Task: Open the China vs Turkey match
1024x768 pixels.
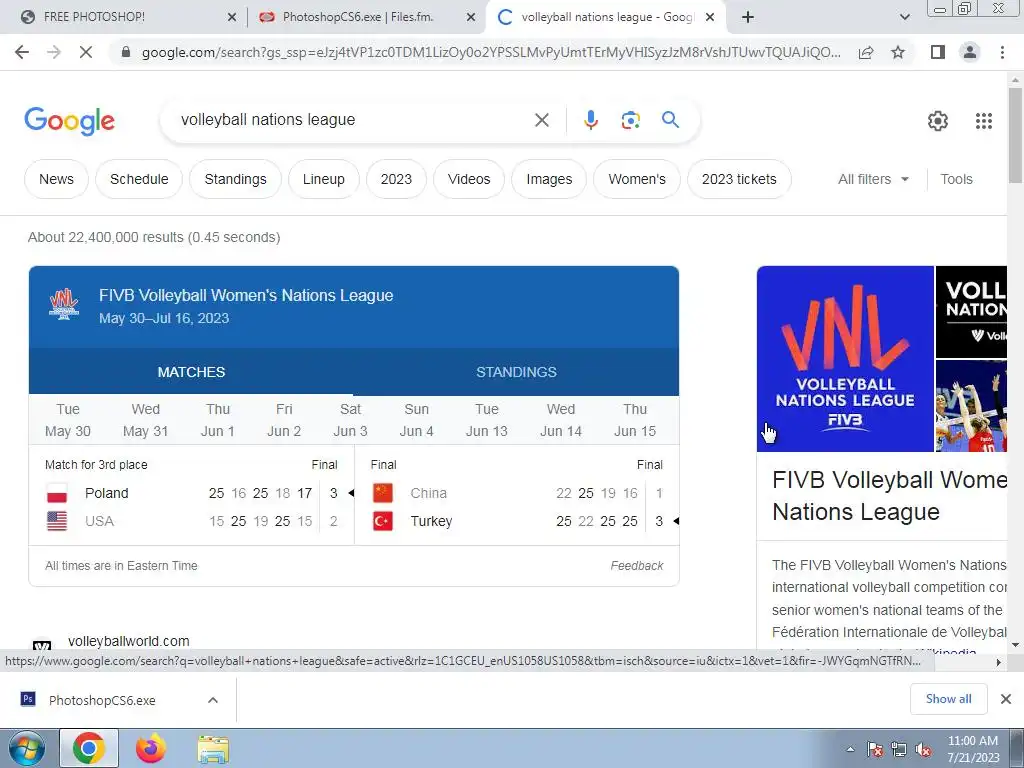Action: coord(517,496)
